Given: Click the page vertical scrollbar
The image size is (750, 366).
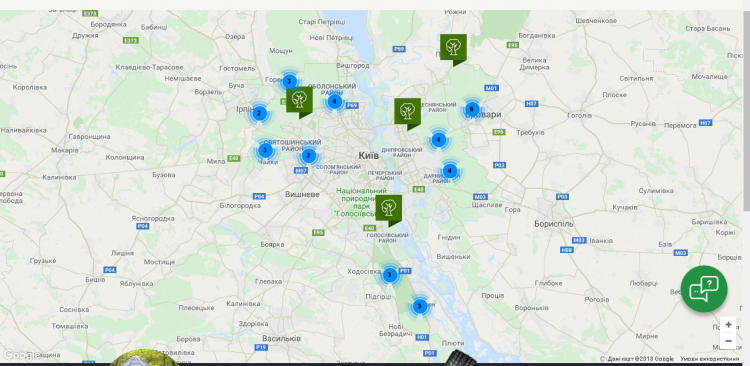Looking at the screenshot, I should coord(746,110).
